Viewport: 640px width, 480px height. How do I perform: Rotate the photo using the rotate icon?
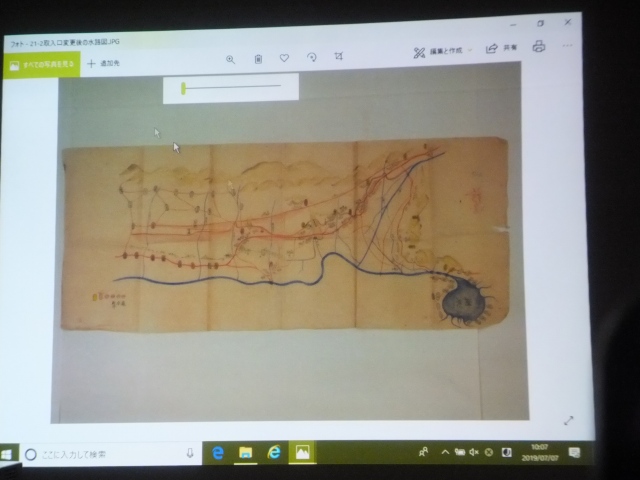point(312,57)
